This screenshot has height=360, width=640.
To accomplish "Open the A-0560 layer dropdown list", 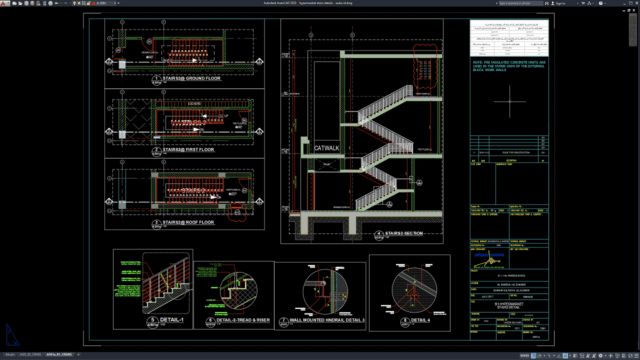I will pyautogui.click(x=114, y=3).
